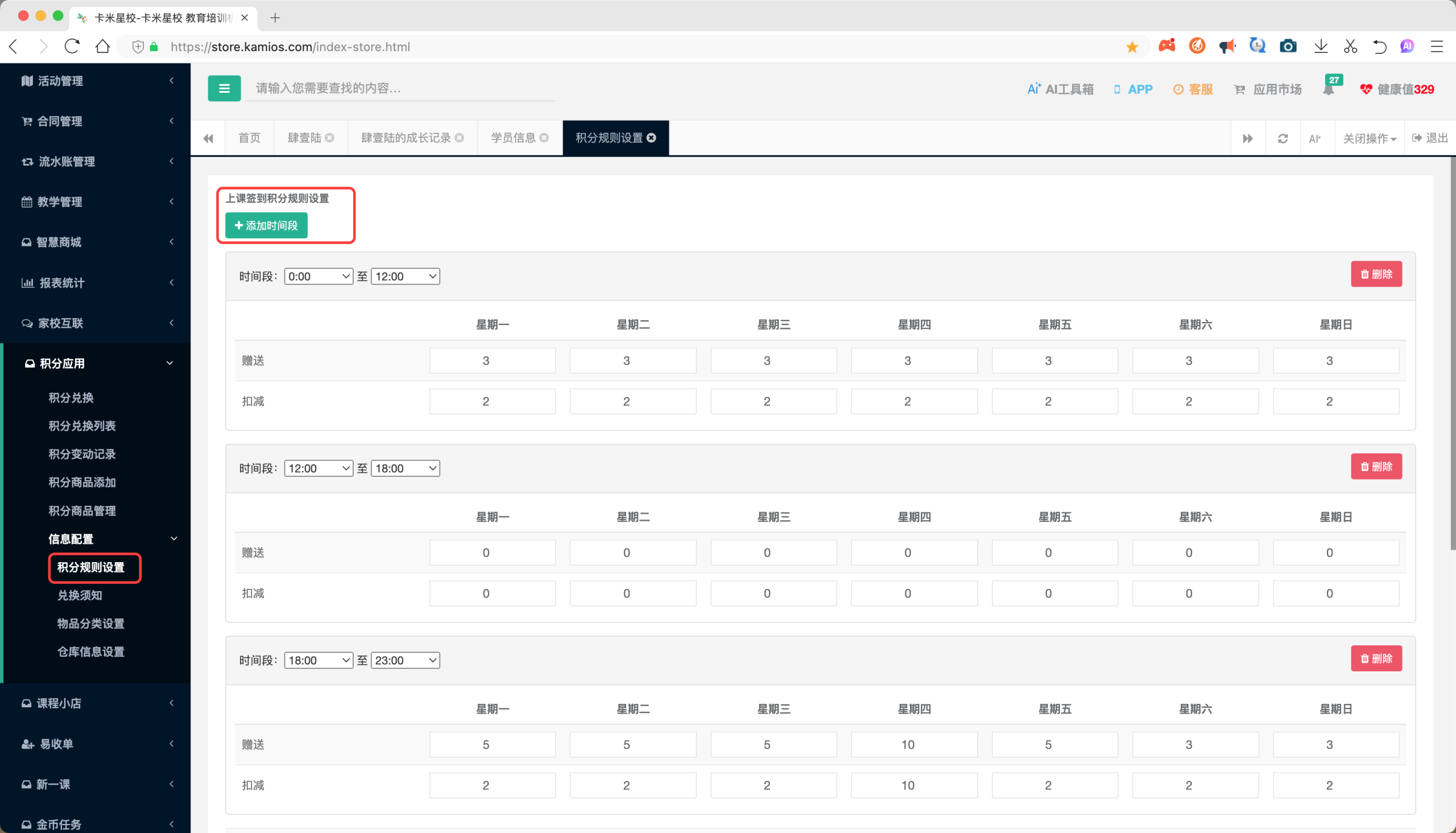Focus the search content input field
This screenshot has width=1456, height=833.
tap(400, 88)
